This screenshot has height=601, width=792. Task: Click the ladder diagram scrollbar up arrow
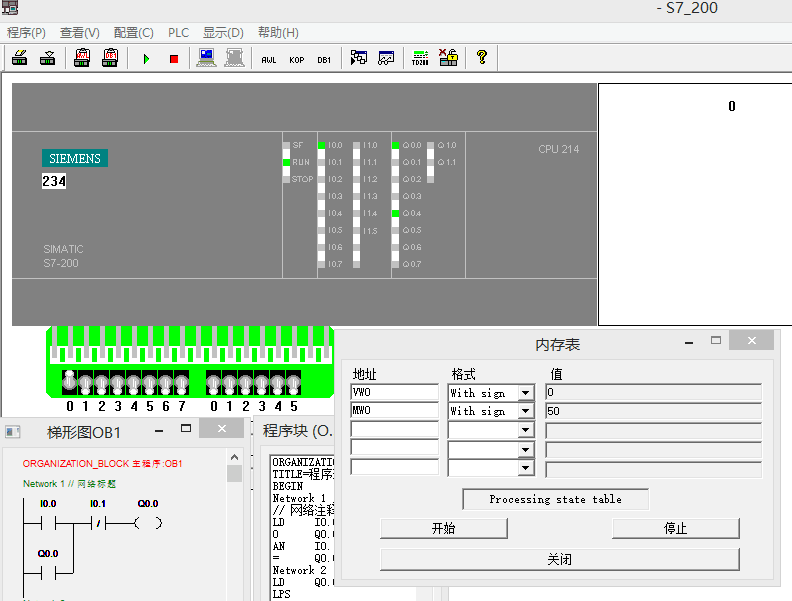pos(234,457)
